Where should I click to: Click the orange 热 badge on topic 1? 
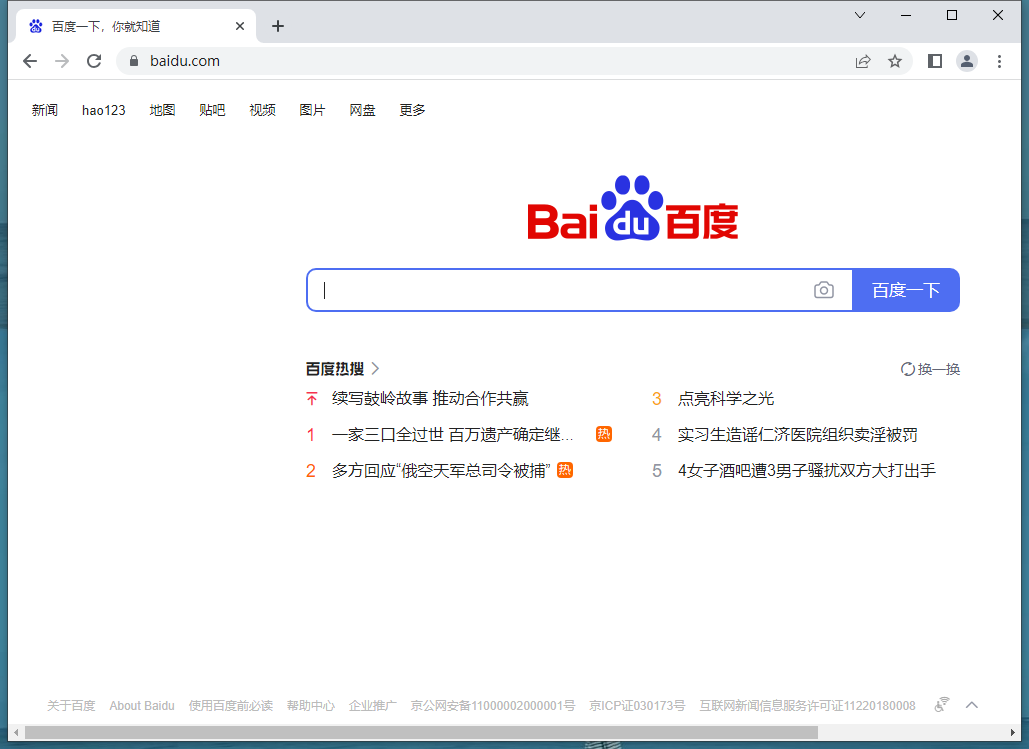pos(604,434)
